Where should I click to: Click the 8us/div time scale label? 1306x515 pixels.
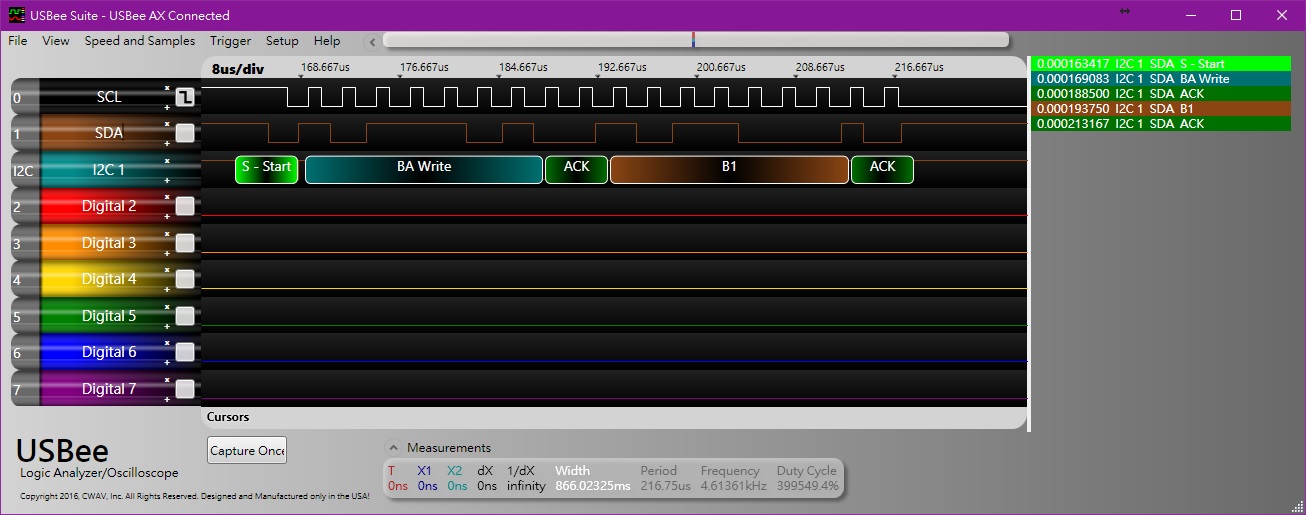click(x=238, y=70)
